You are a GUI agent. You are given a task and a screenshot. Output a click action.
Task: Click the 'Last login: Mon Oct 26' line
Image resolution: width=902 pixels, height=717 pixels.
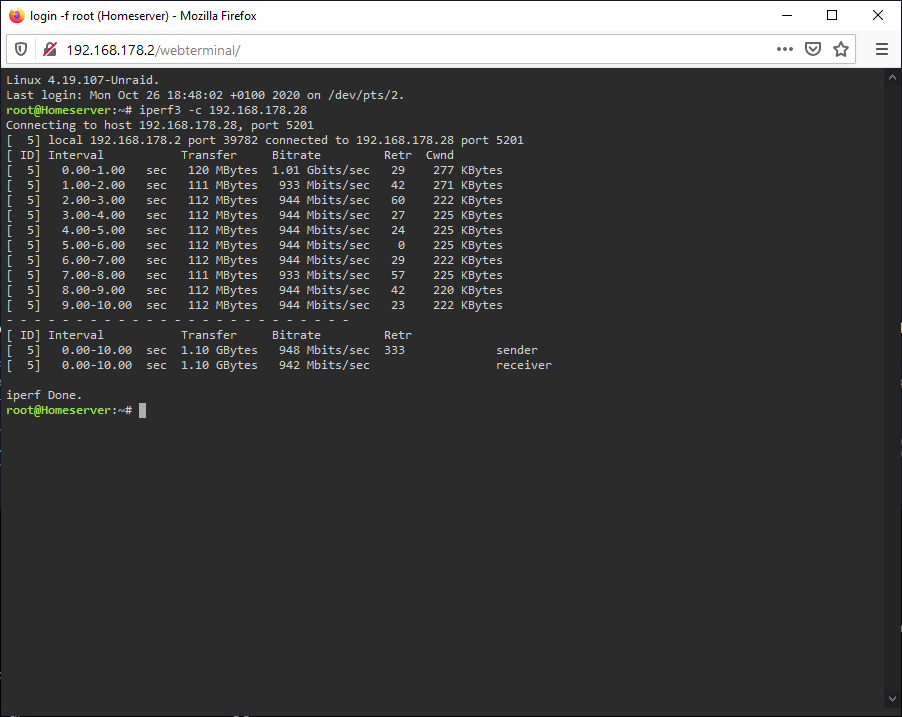click(205, 95)
